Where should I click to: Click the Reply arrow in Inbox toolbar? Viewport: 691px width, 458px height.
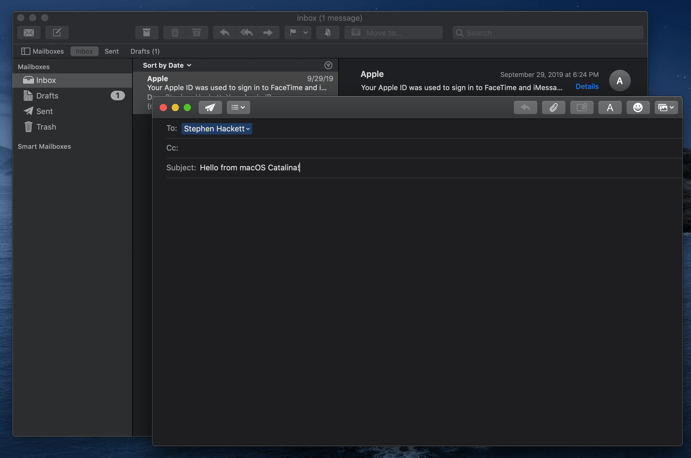[x=224, y=33]
